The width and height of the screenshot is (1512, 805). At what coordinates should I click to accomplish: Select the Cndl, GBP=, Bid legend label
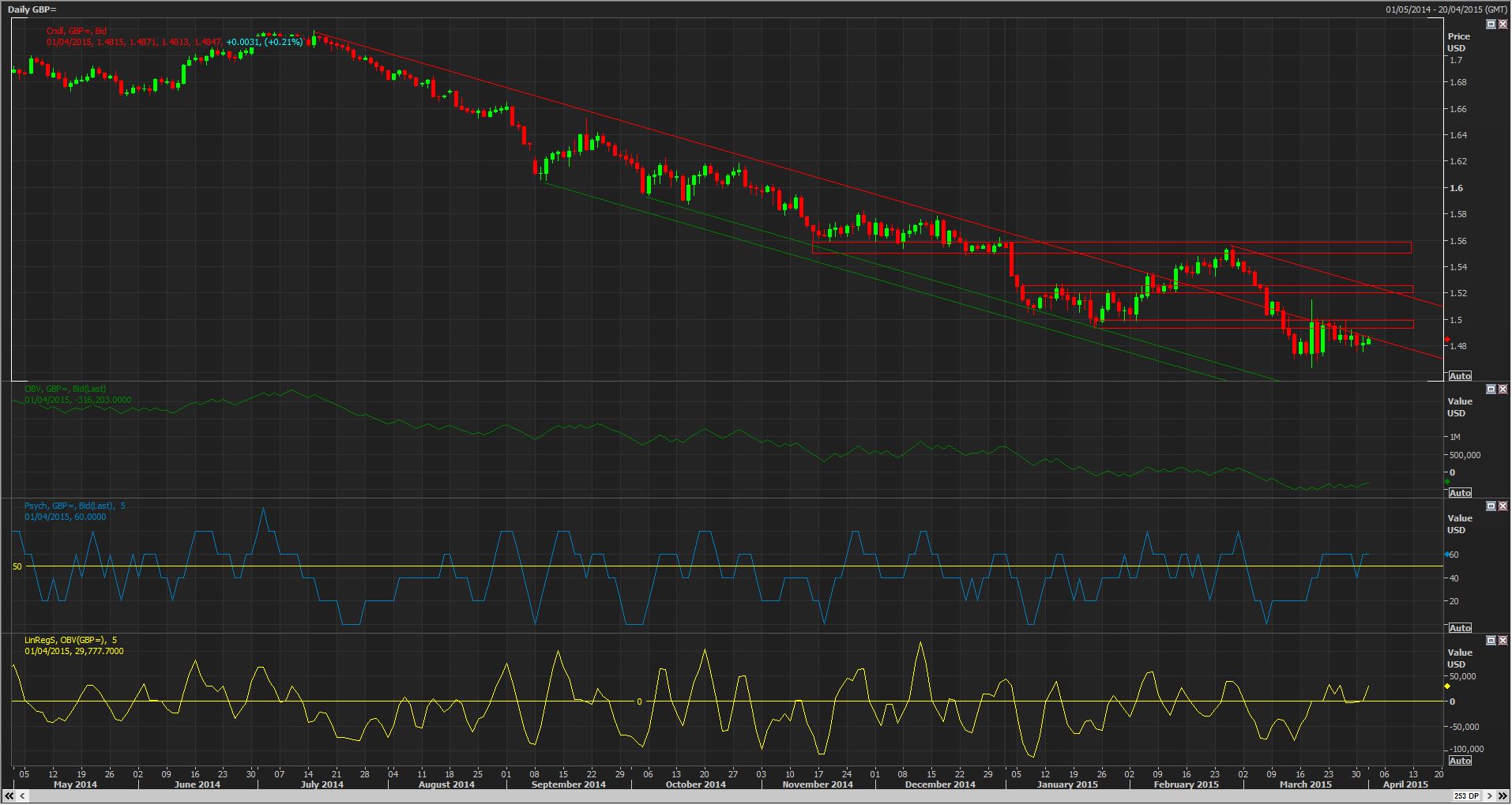[76, 31]
